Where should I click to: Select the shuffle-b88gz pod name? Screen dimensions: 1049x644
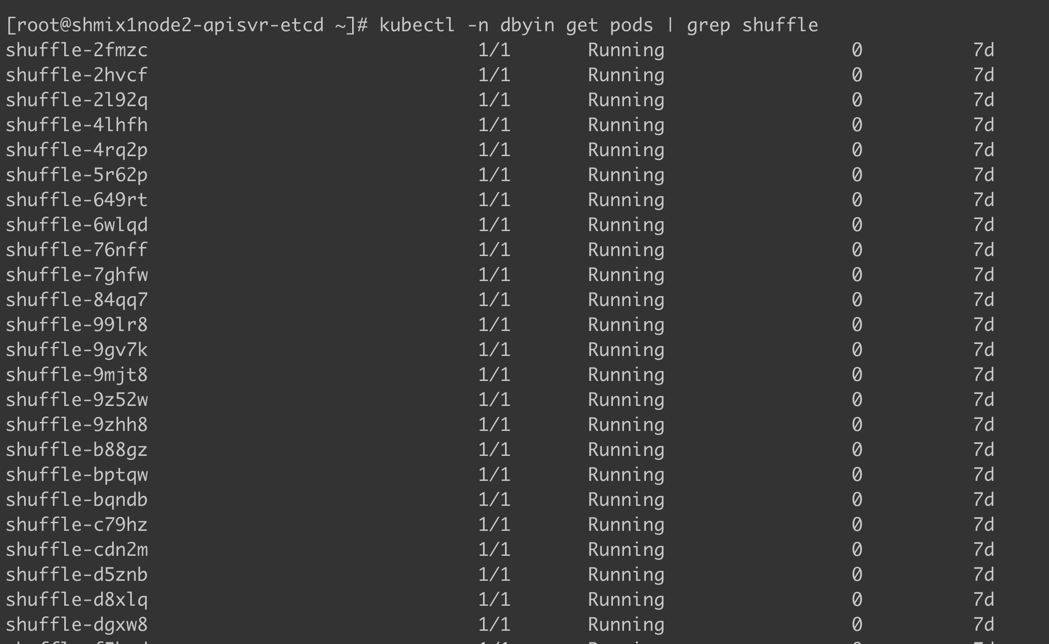click(77, 450)
